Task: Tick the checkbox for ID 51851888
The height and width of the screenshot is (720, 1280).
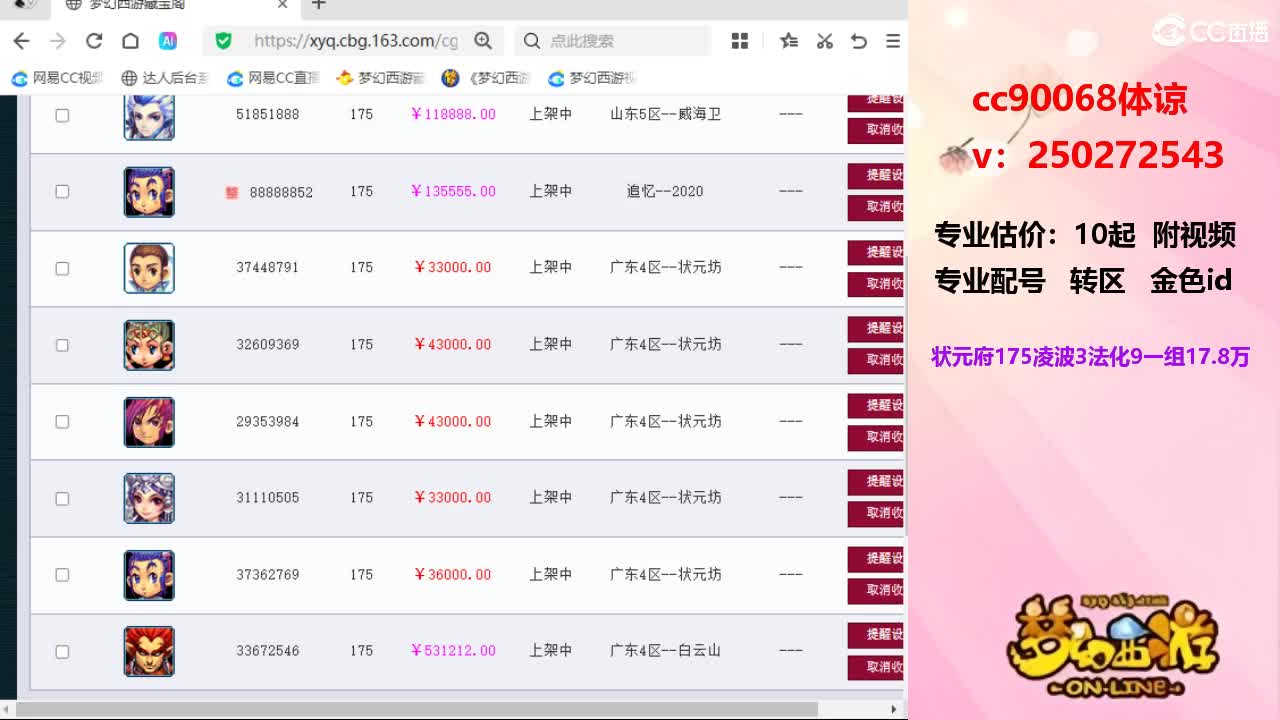Action: pyautogui.click(x=62, y=115)
